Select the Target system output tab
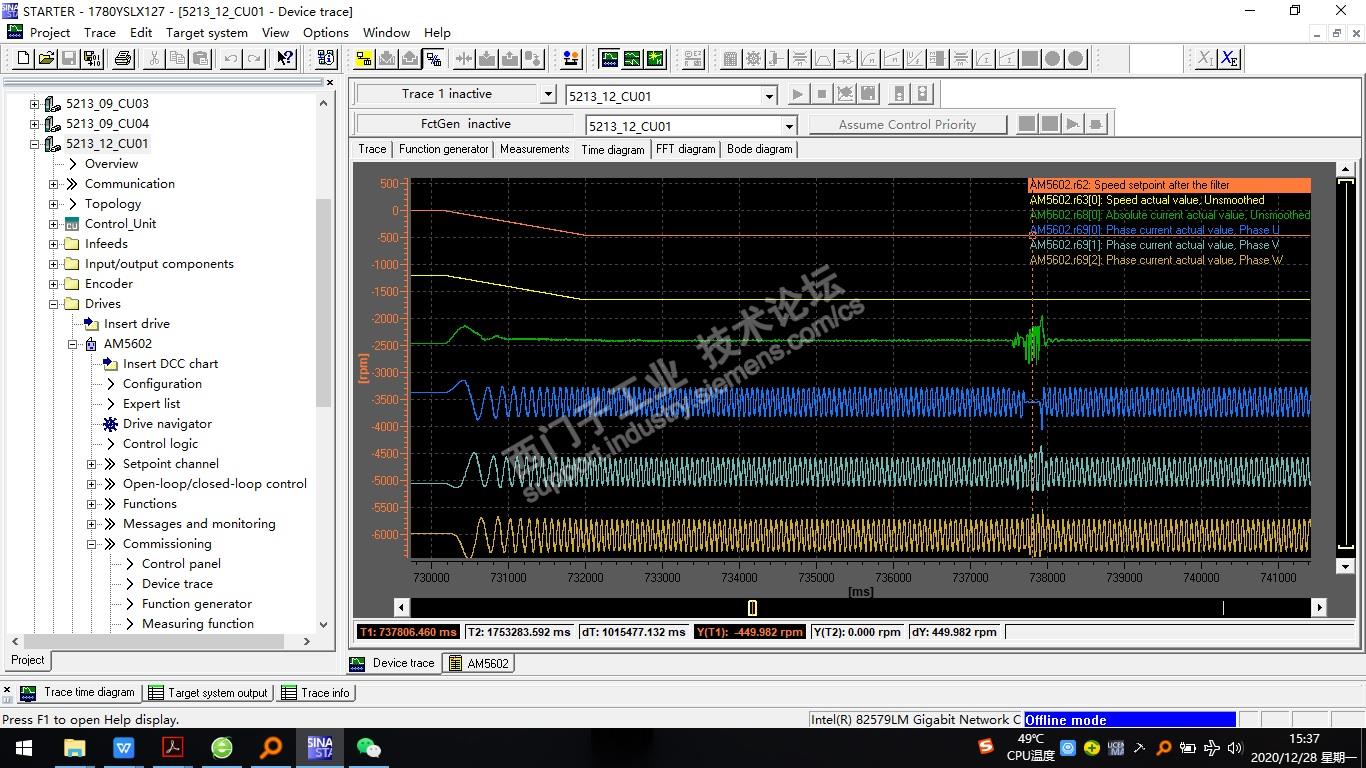 208,692
